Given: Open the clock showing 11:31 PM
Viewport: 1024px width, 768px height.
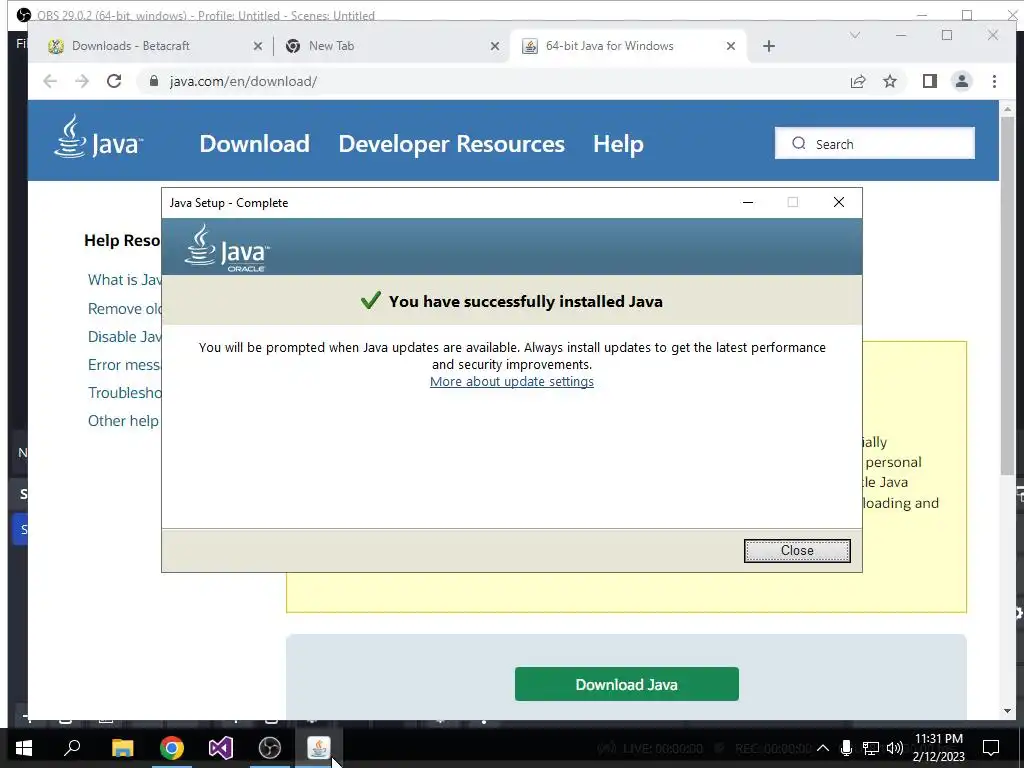Looking at the screenshot, I should 938,748.
